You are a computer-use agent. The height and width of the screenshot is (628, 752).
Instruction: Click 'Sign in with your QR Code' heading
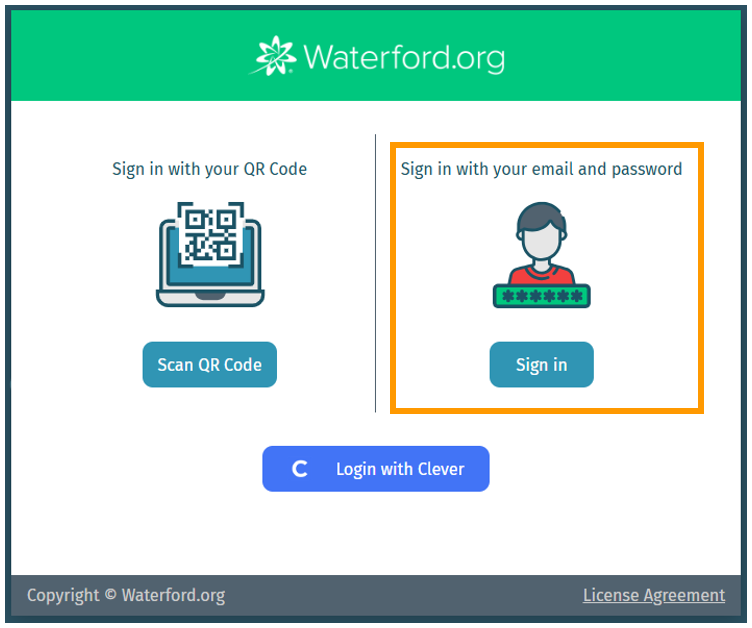210,169
